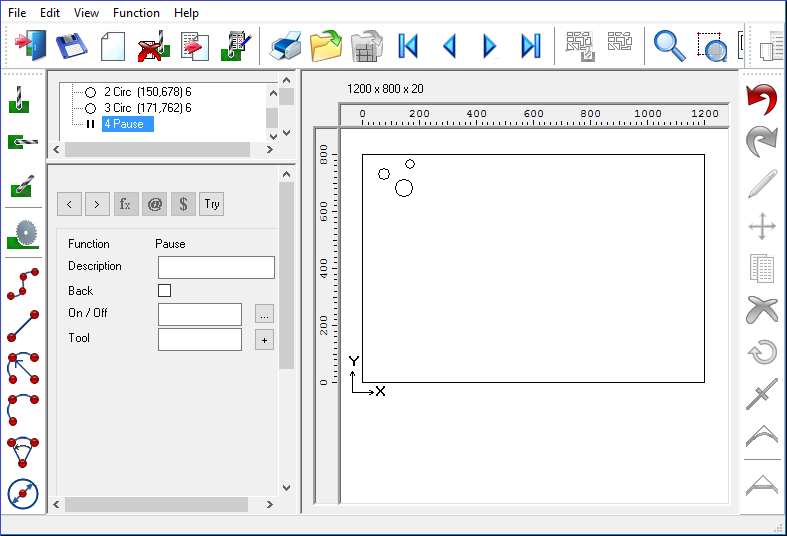Click the exit door icon in toolbar
The height and width of the screenshot is (536, 787).
click(x=31, y=45)
